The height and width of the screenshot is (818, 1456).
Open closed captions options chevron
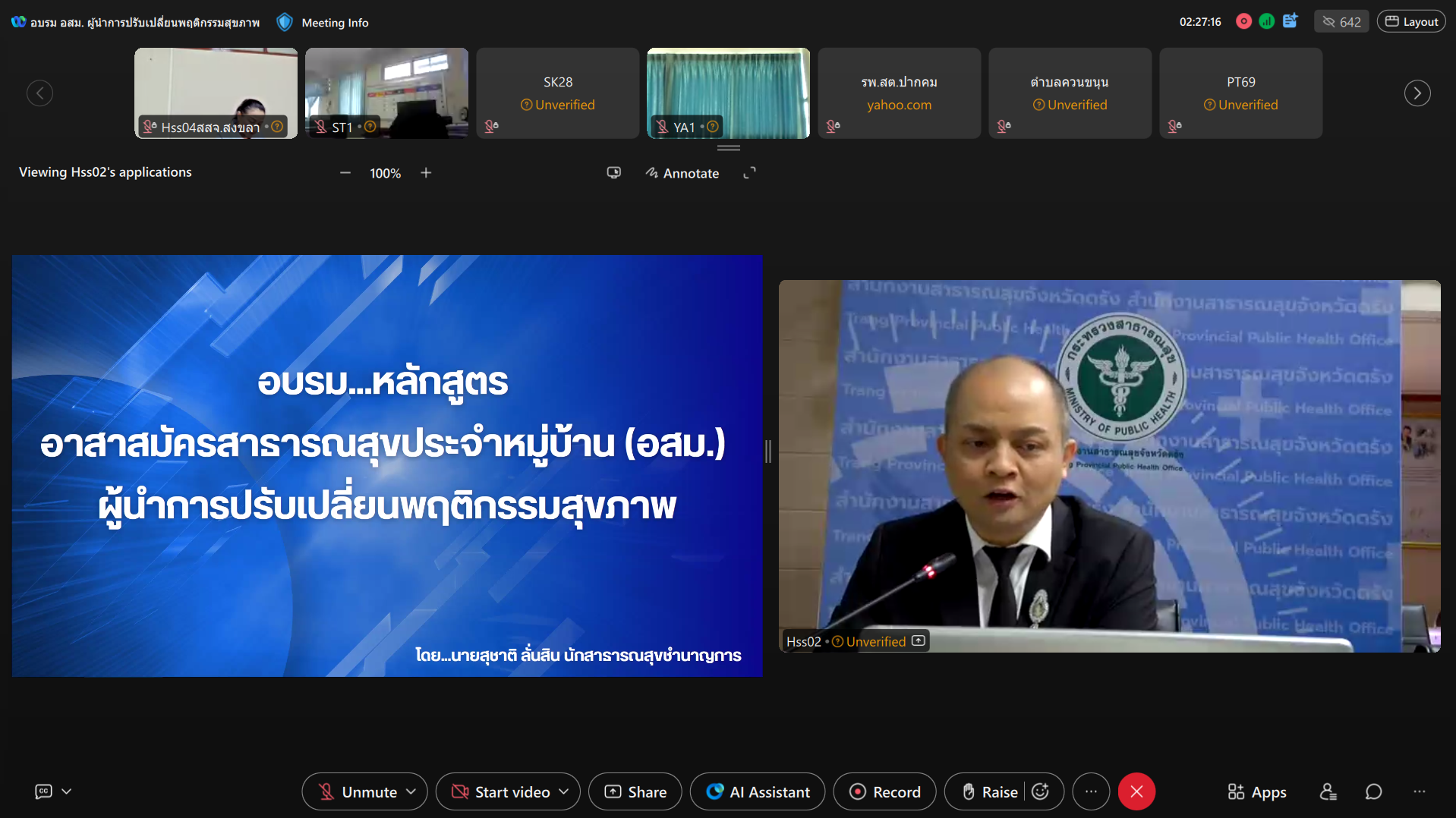[x=67, y=791]
